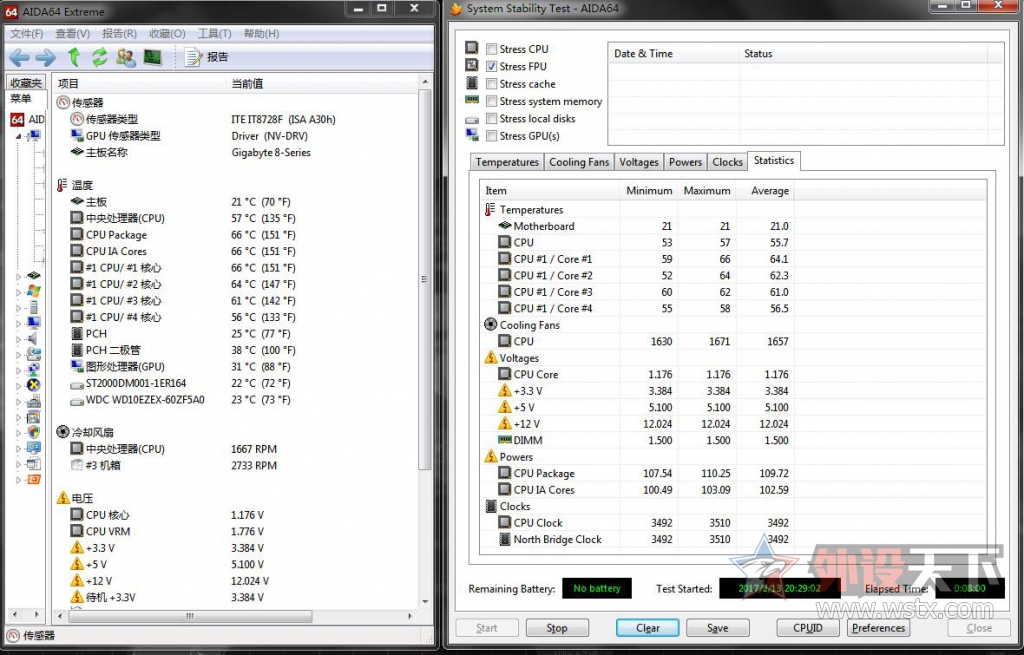Click the Stress GPU monitor icon
Screen dimensions: 1024x655
pyautogui.click(x=472, y=135)
